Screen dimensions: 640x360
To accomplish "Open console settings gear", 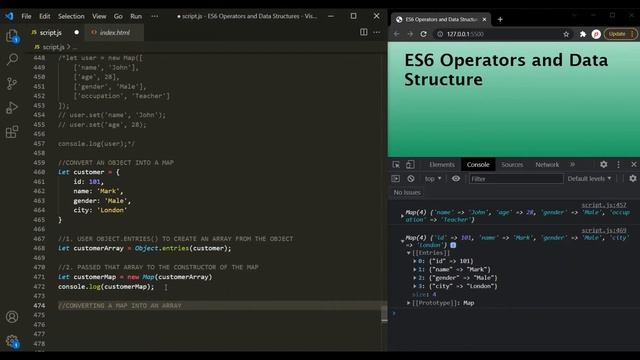I will (633, 179).
